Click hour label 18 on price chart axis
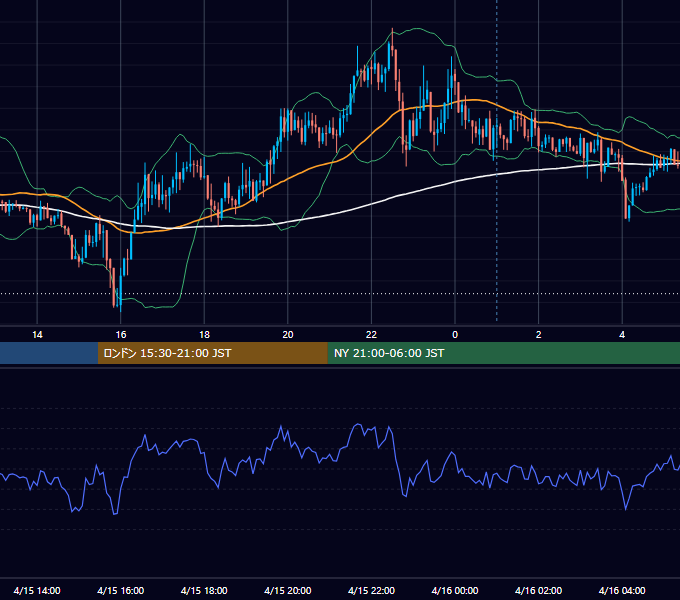Image resolution: width=680 pixels, height=600 pixels. coord(204,335)
